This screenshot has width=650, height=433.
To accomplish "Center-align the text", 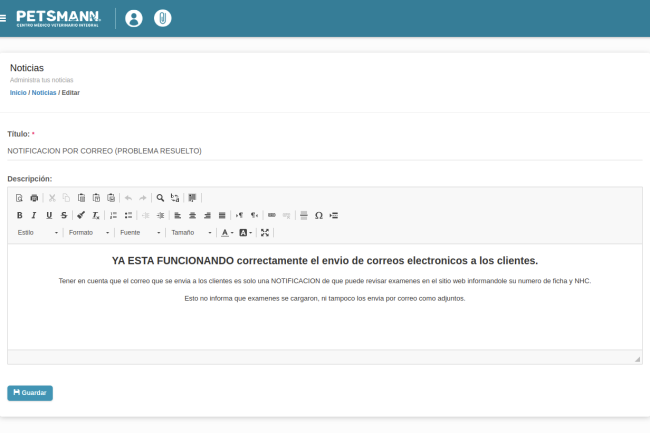I will [192, 215].
